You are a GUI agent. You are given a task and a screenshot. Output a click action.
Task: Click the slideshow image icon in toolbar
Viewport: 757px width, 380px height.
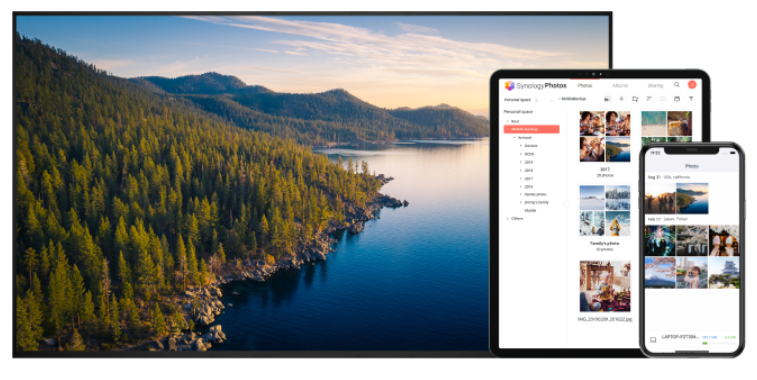(607, 99)
